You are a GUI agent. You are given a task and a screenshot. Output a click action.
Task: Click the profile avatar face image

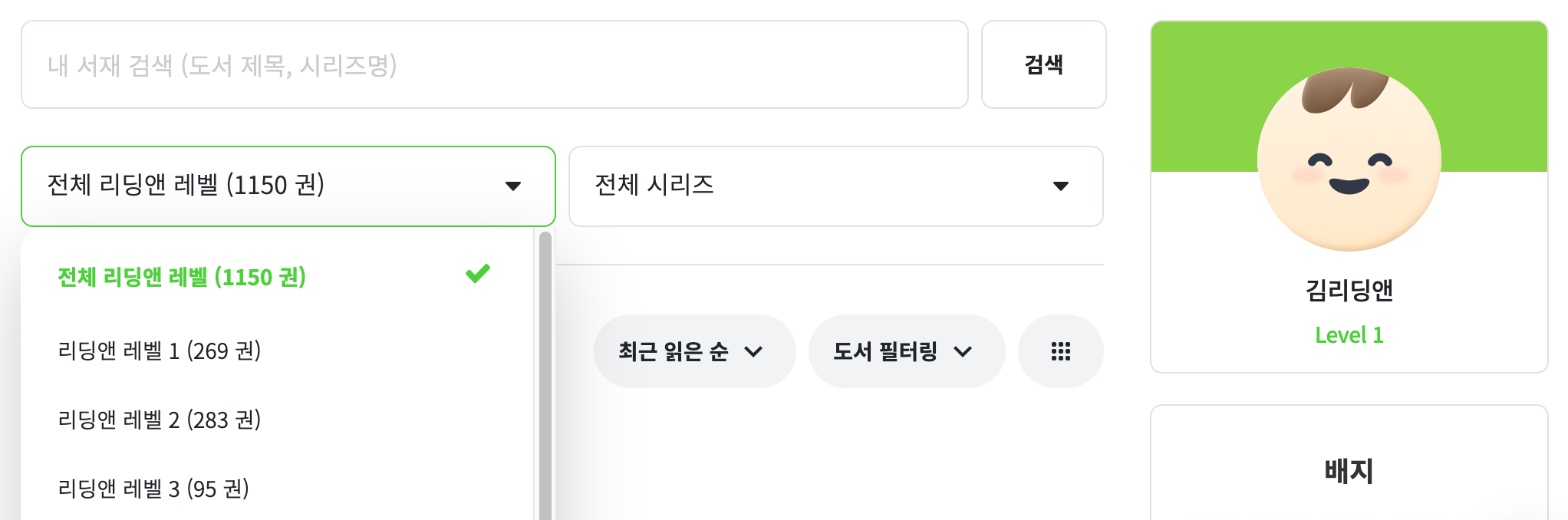1349,160
